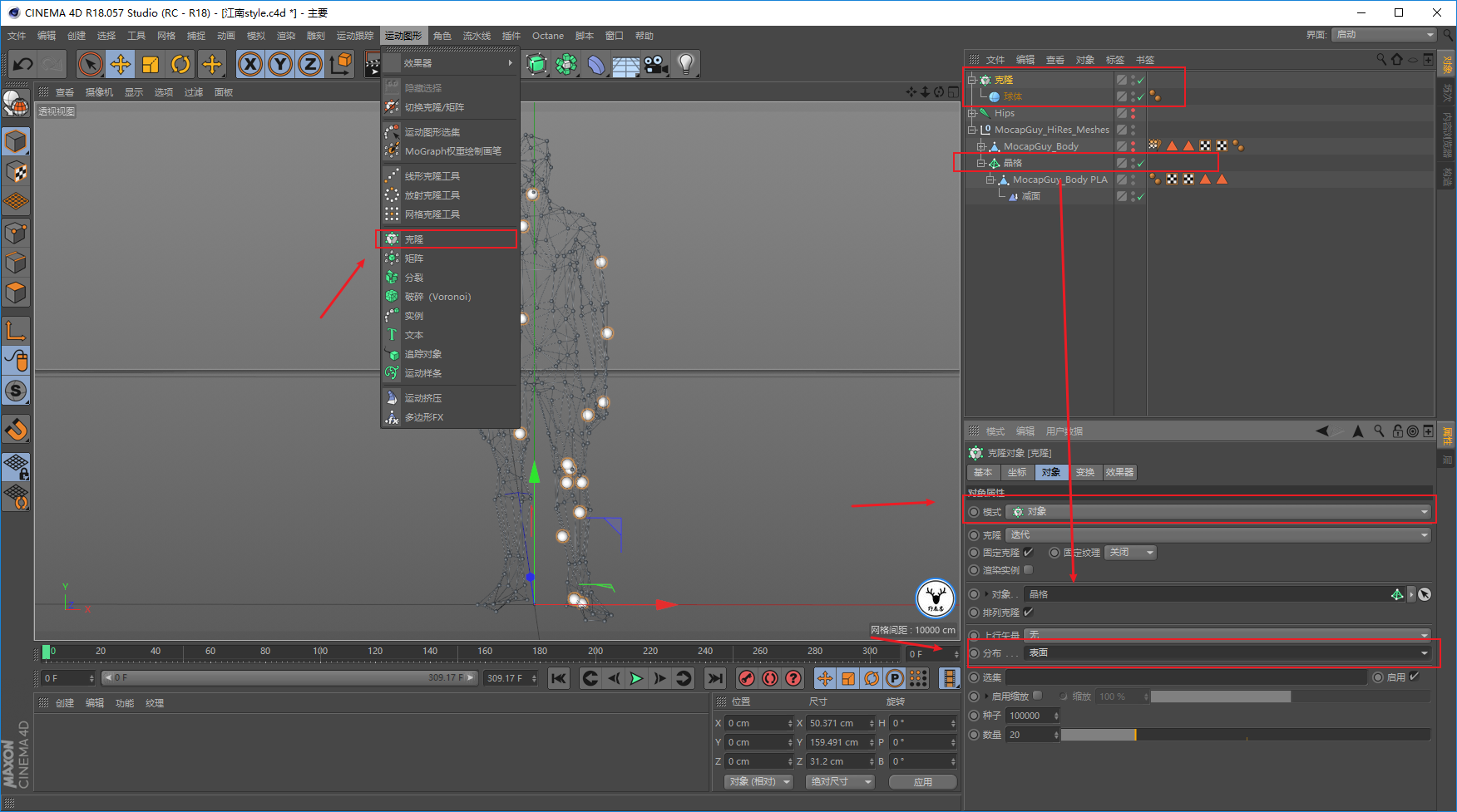Click the MoGraph flower array icon
Screen dimensions: 1457x812
pos(566,64)
